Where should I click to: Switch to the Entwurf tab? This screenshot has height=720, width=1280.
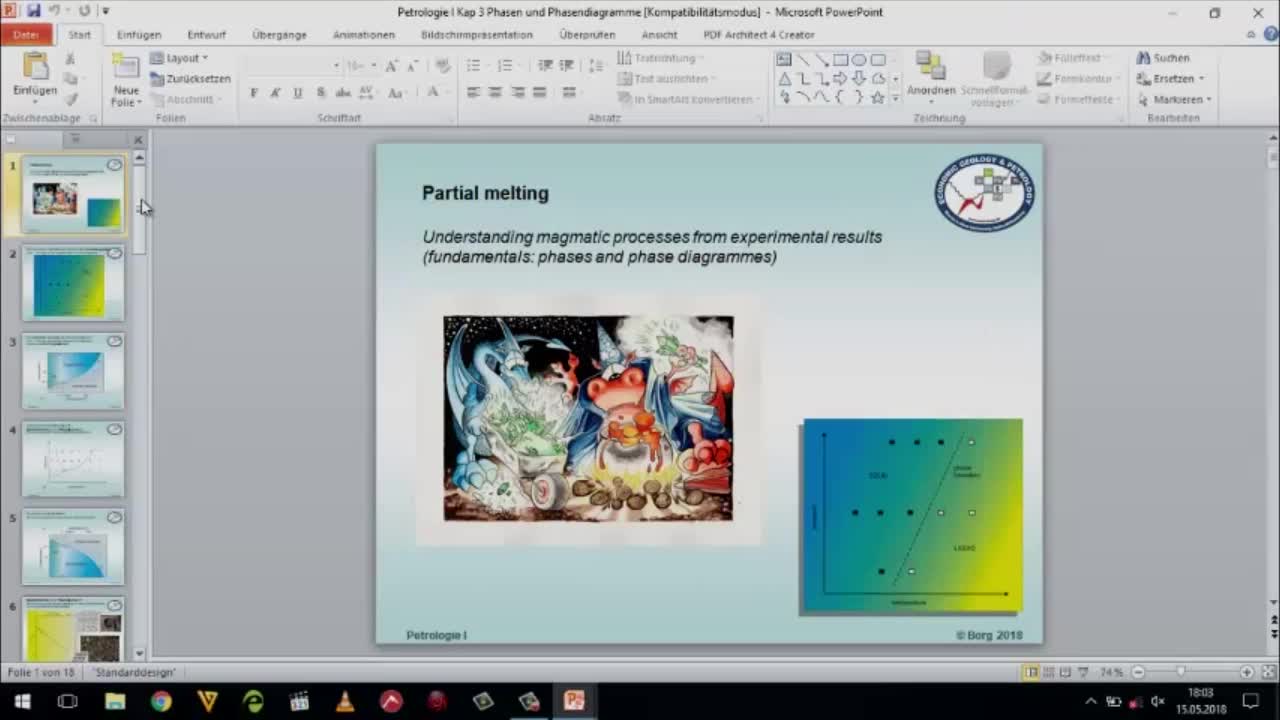click(x=206, y=34)
